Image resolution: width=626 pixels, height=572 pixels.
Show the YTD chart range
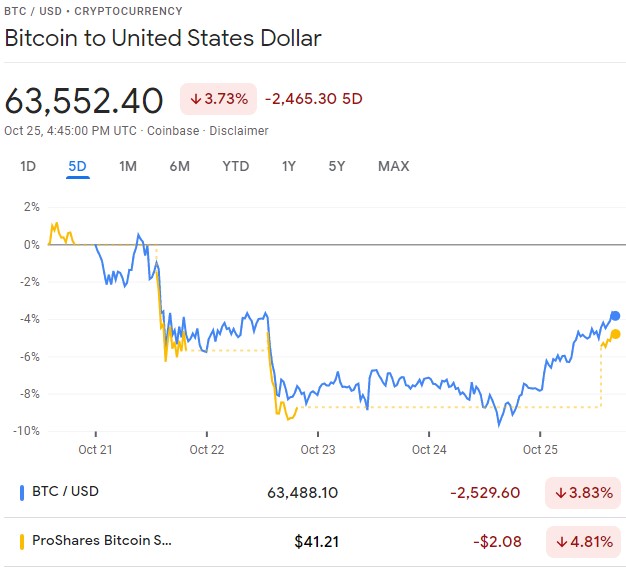pos(236,166)
